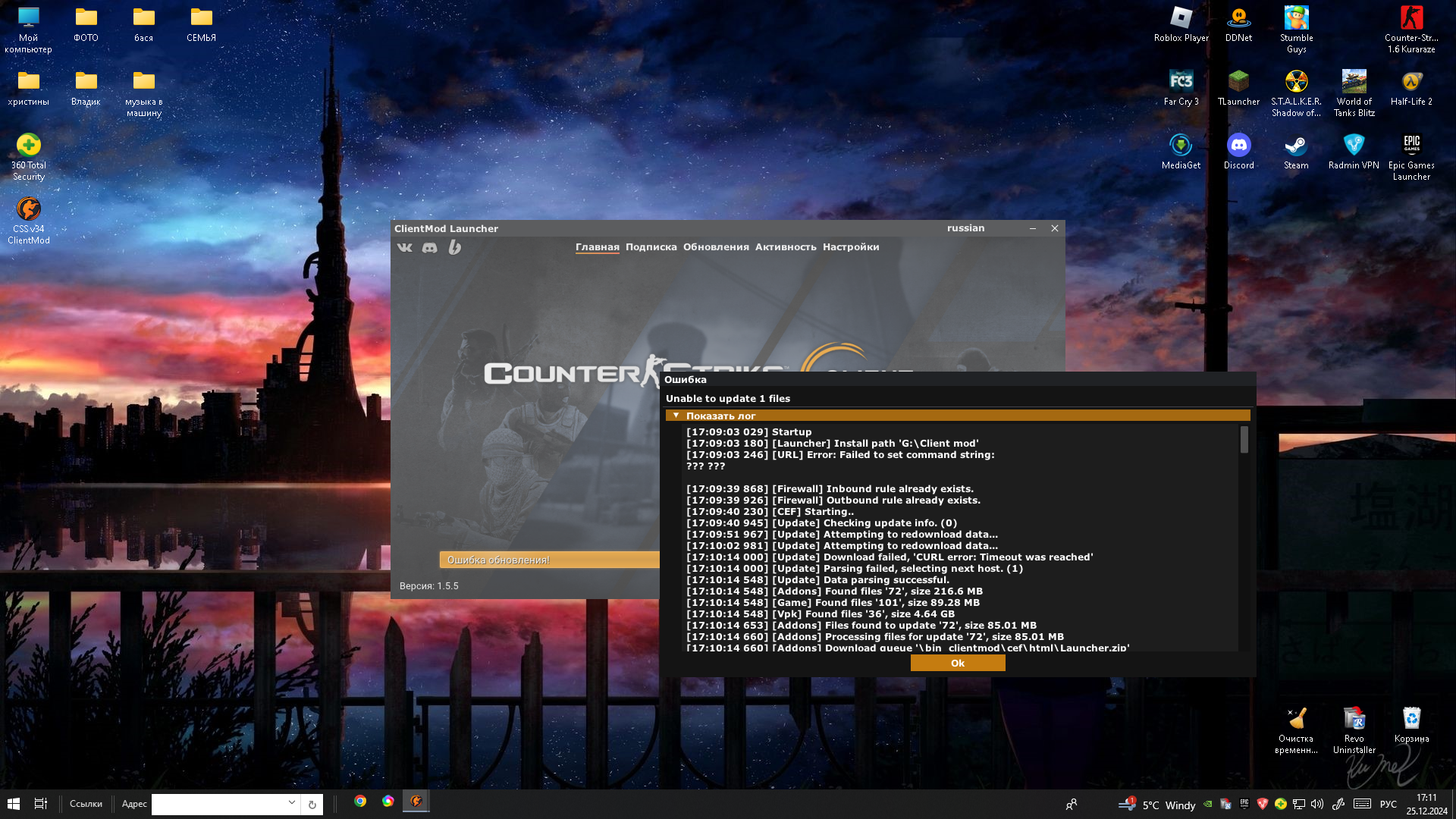Close the ClientMod Launcher window
The height and width of the screenshot is (819, 1456).
click(x=1055, y=228)
